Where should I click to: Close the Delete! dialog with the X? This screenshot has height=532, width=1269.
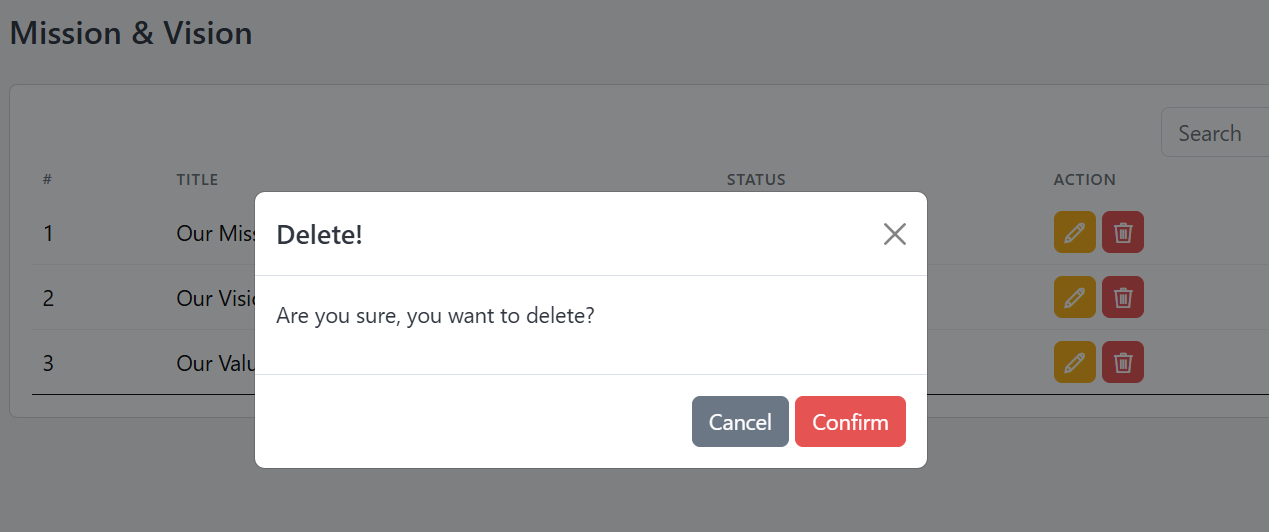(x=895, y=234)
